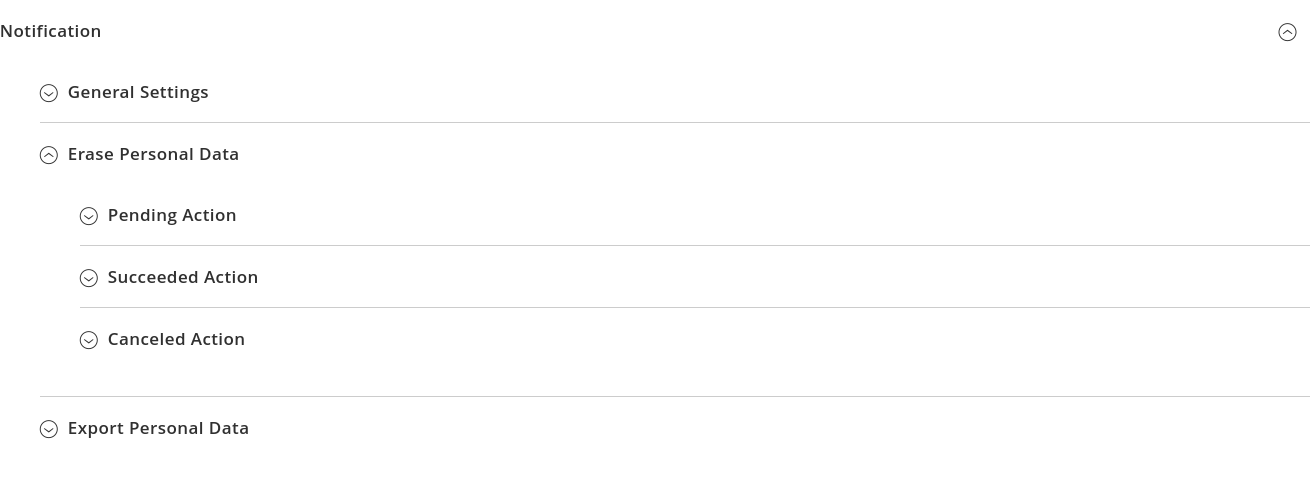Click the circled chevron icon next to Canceled Action
The height and width of the screenshot is (493, 1310).
tap(89, 340)
